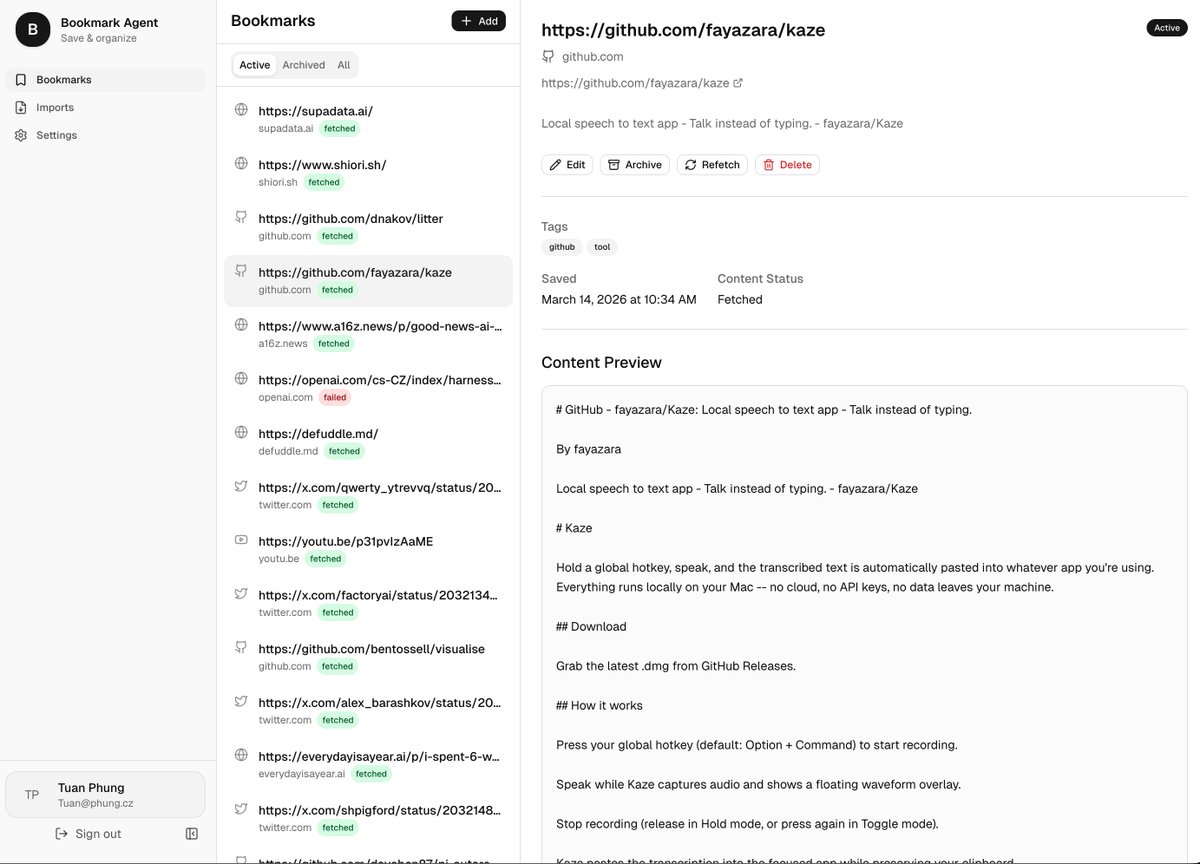Delete the kaze bookmark
1200x864 pixels.
tap(787, 165)
